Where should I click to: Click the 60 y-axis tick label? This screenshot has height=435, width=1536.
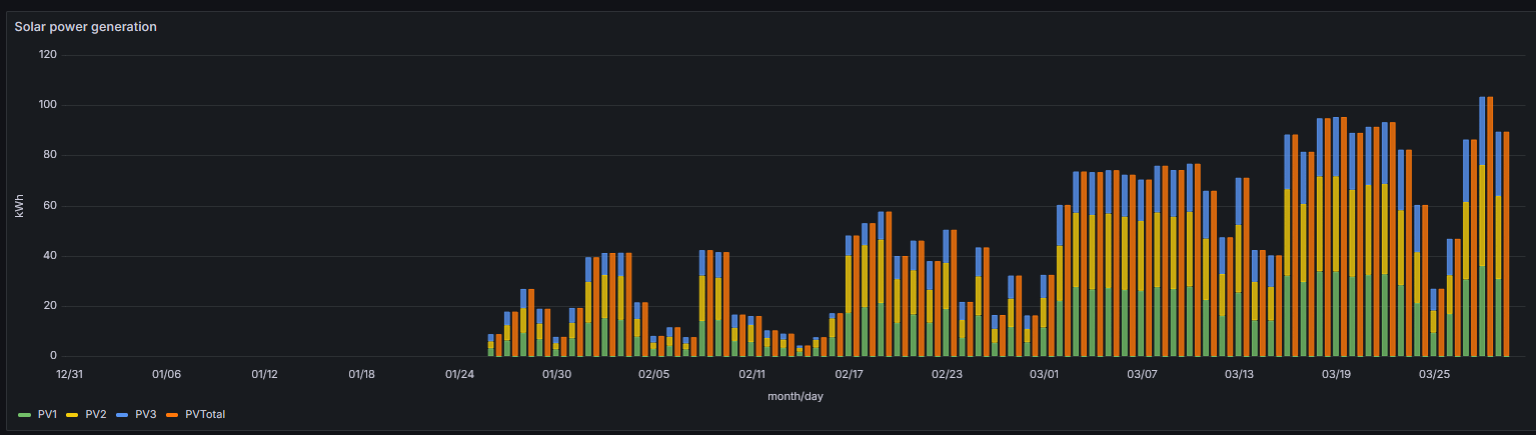coord(51,206)
